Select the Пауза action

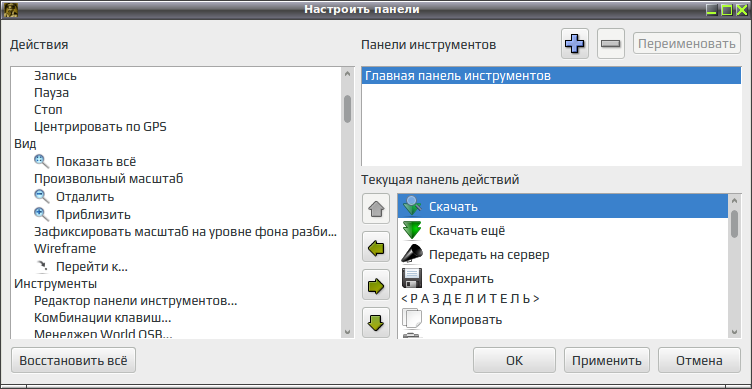tap(51, 93)
